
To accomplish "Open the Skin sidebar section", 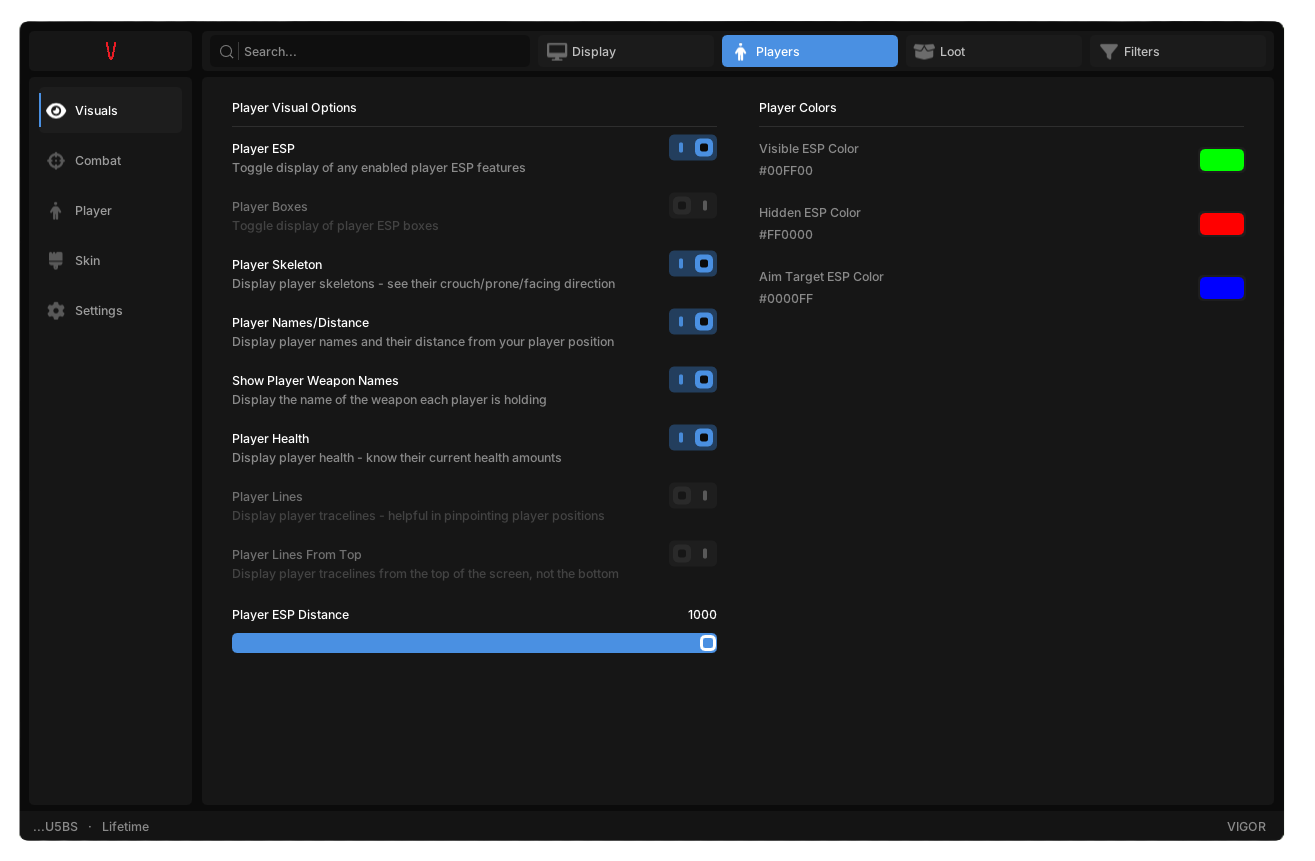I will pos(111,260).
